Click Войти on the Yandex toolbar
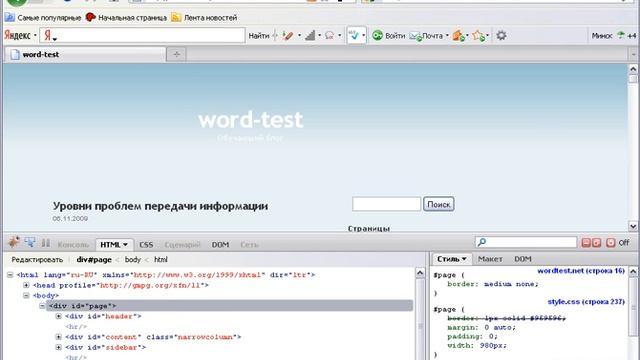 (x=389, y=36)
